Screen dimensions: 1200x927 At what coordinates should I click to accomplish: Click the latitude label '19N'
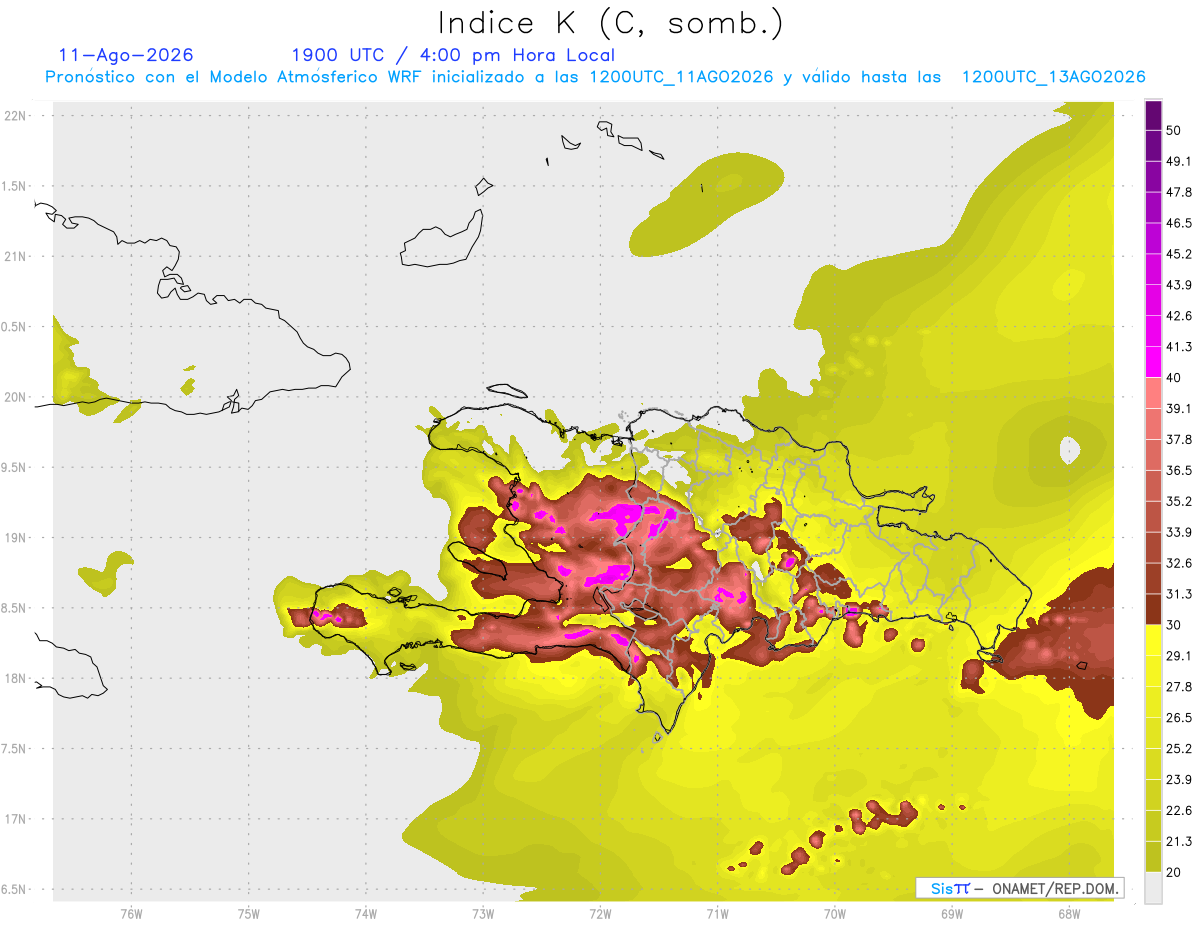click(17, 537)
